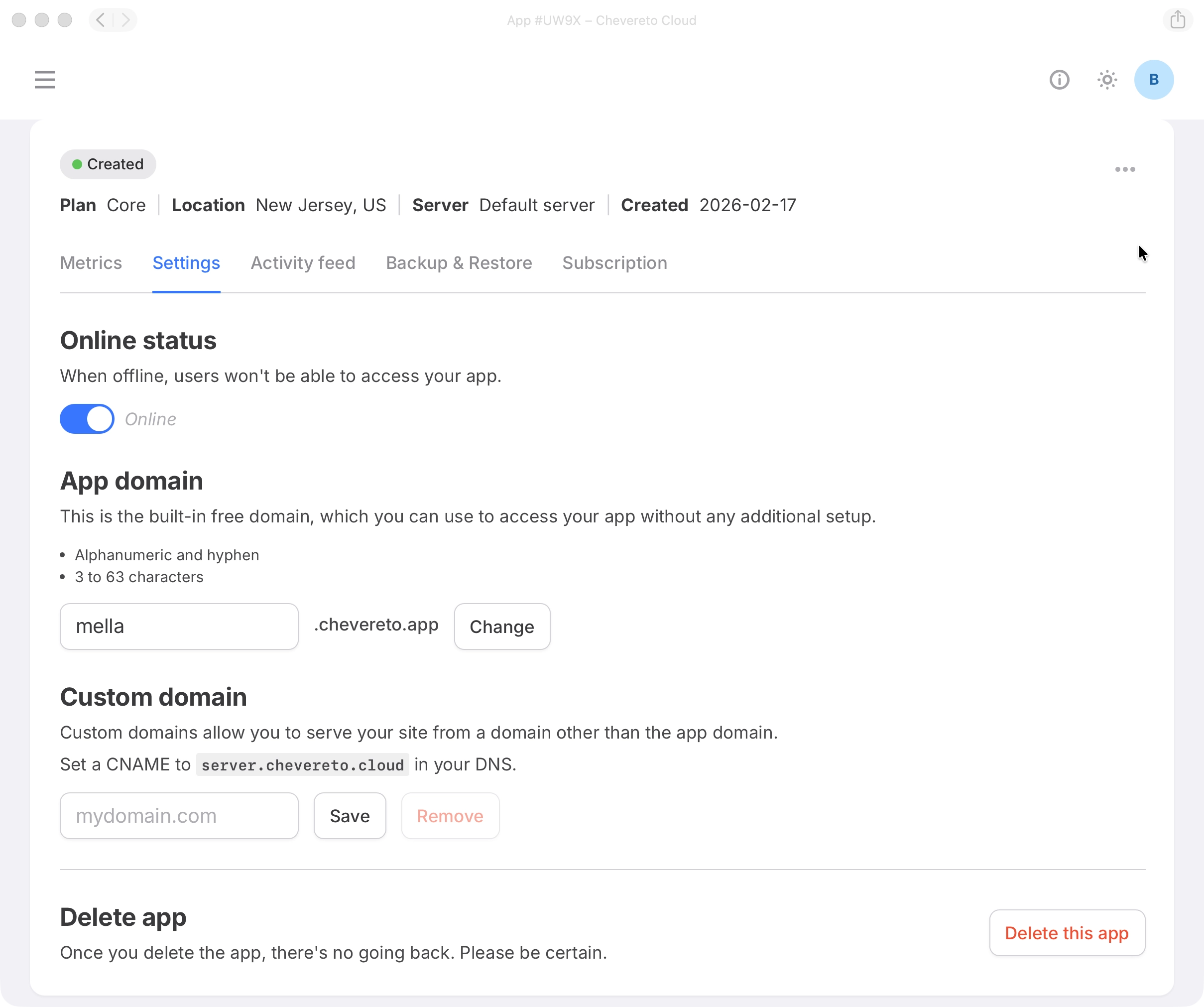
Task: Go to the Subscription tab
Action: point(614,262)
